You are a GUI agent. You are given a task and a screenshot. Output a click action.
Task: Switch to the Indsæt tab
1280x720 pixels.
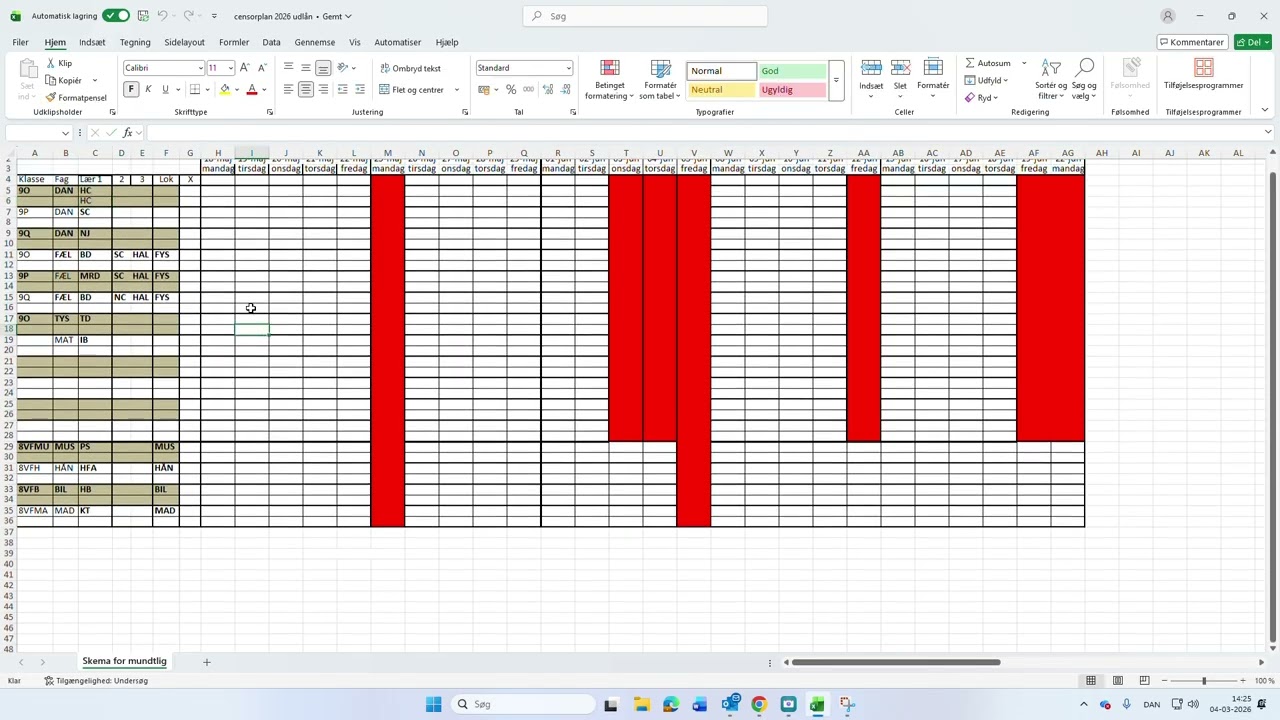(92, 42)
